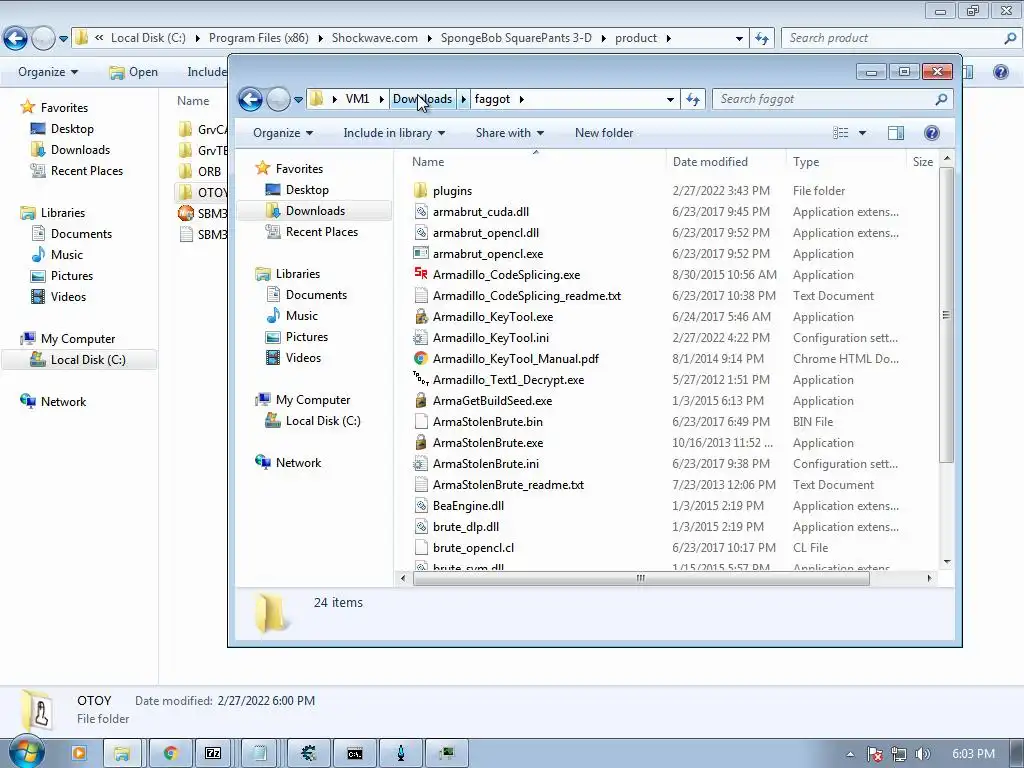Open Chrome from the taskbar
1024x768 pixels.
point(171,754)
